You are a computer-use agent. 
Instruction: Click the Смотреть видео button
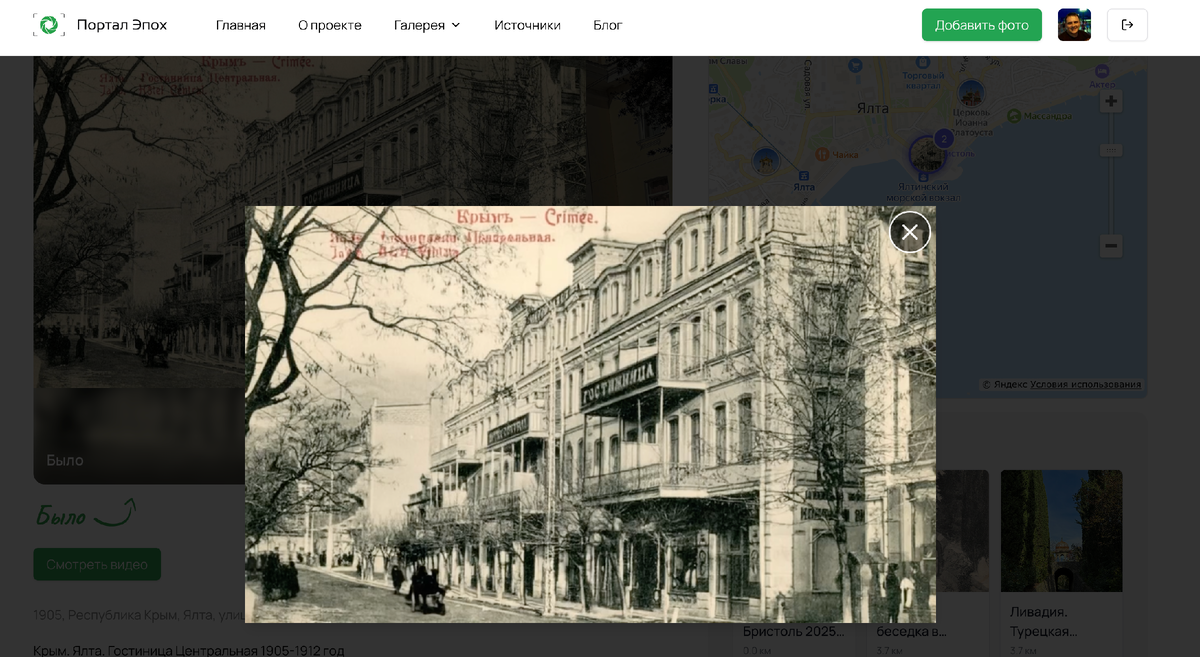click(97, 564)
